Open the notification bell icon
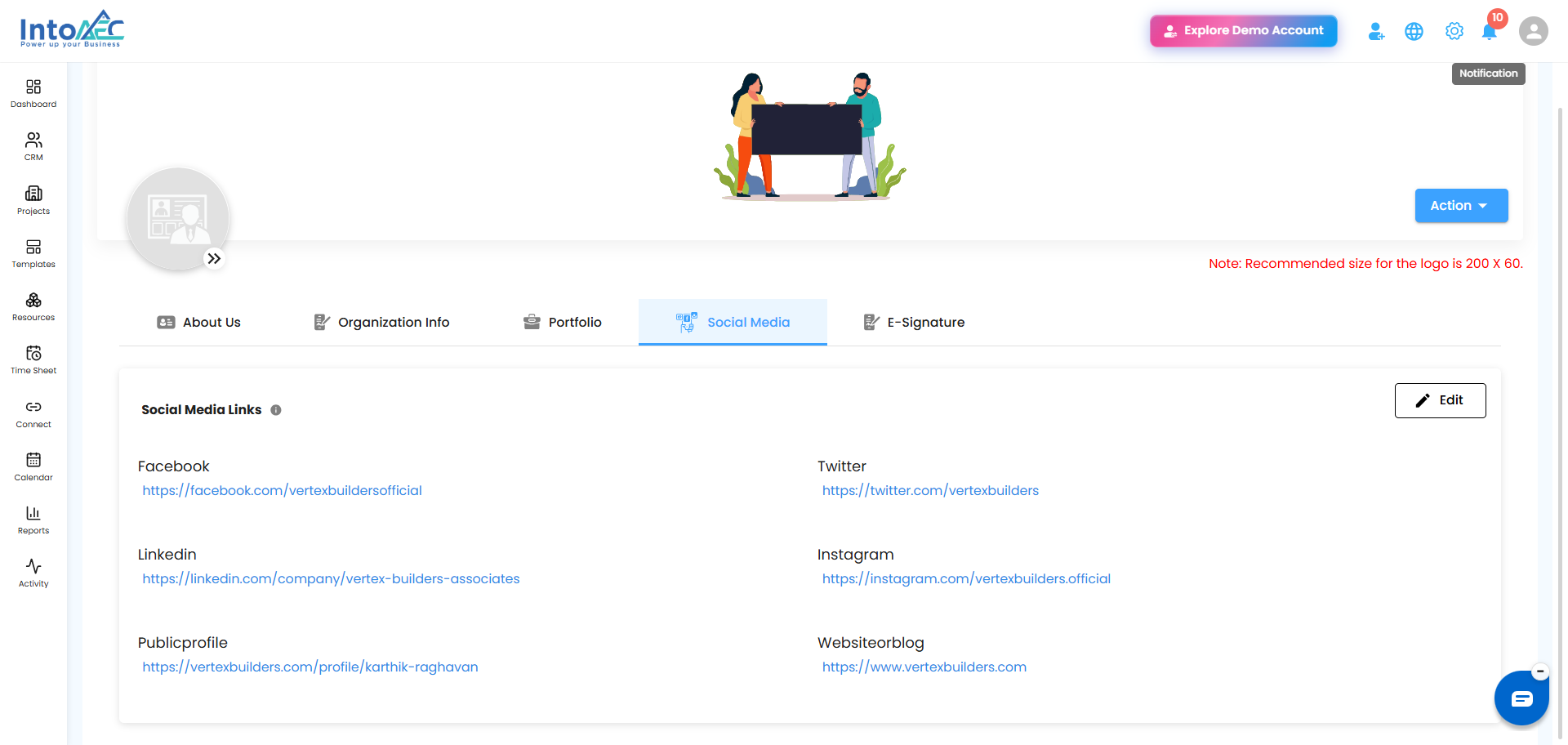Image resolution: width=1568 pixels, height=745 pixels. coord(1490,31)
